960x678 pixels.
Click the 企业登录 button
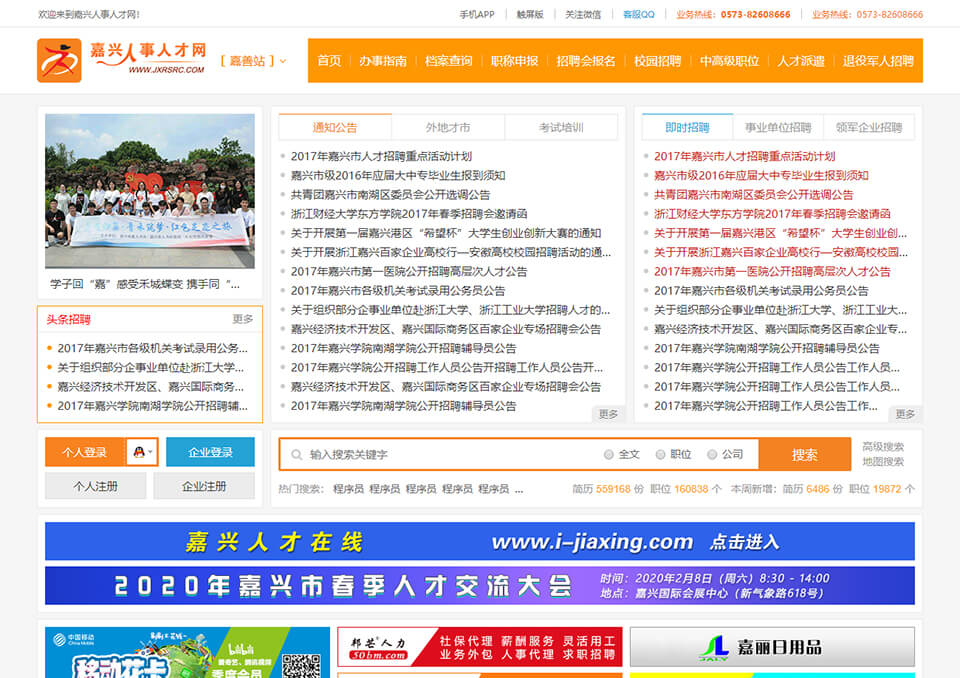(210, 452)
